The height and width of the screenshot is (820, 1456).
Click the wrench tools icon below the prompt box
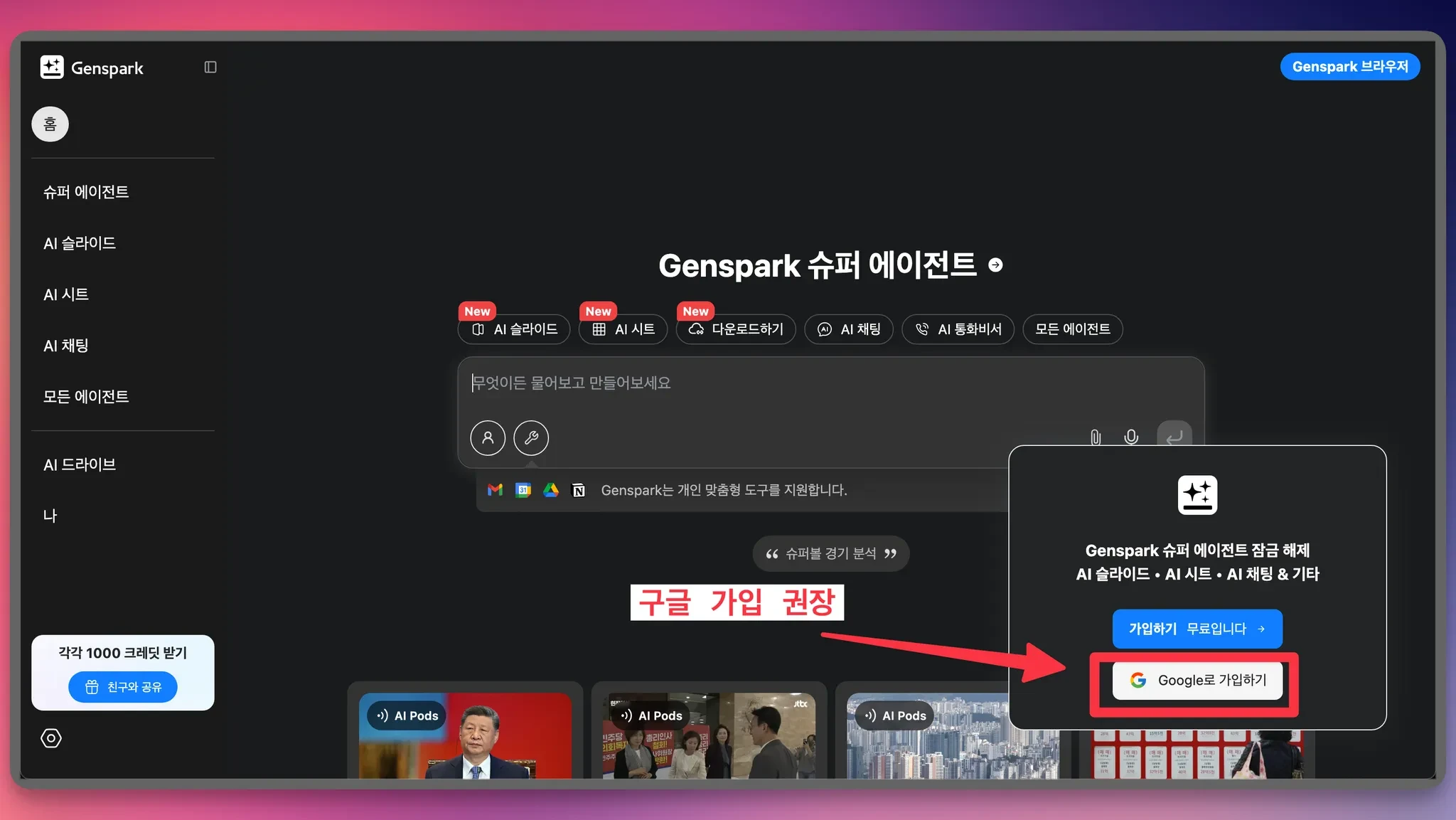pos(531,438)
